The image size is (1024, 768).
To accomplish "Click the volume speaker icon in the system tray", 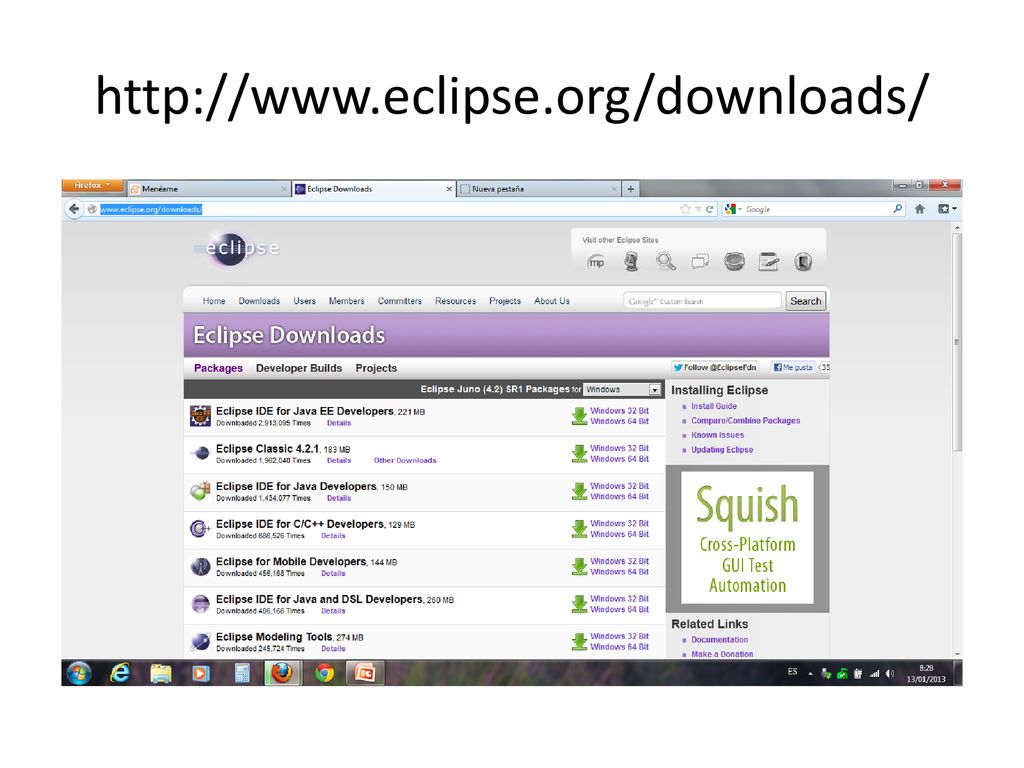I will [889, 673].
